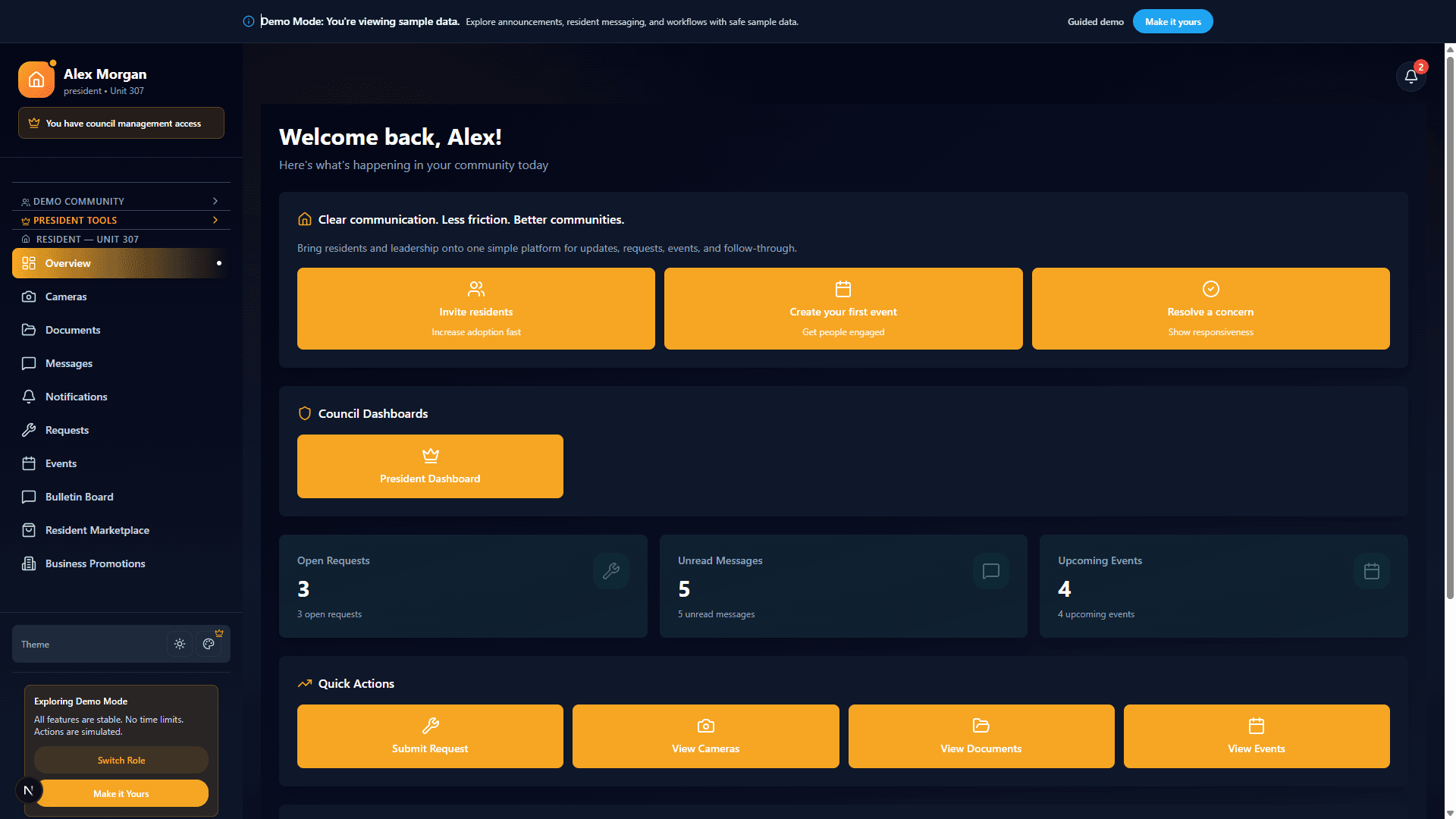Click the Upcoming Events count 4

[1065, 589]
